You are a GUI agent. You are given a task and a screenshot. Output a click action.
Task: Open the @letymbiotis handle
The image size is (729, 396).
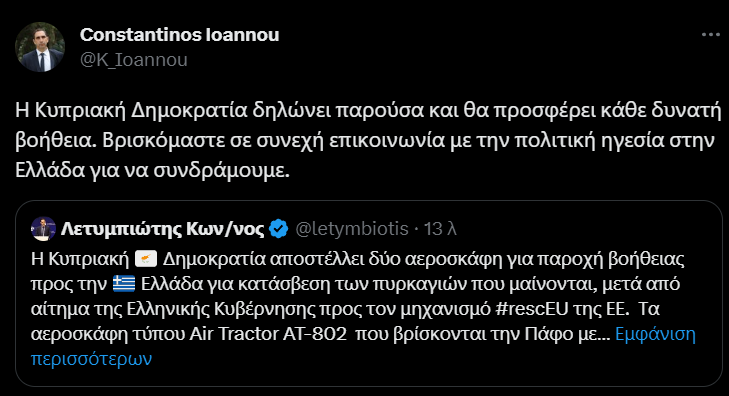(352, 229)
